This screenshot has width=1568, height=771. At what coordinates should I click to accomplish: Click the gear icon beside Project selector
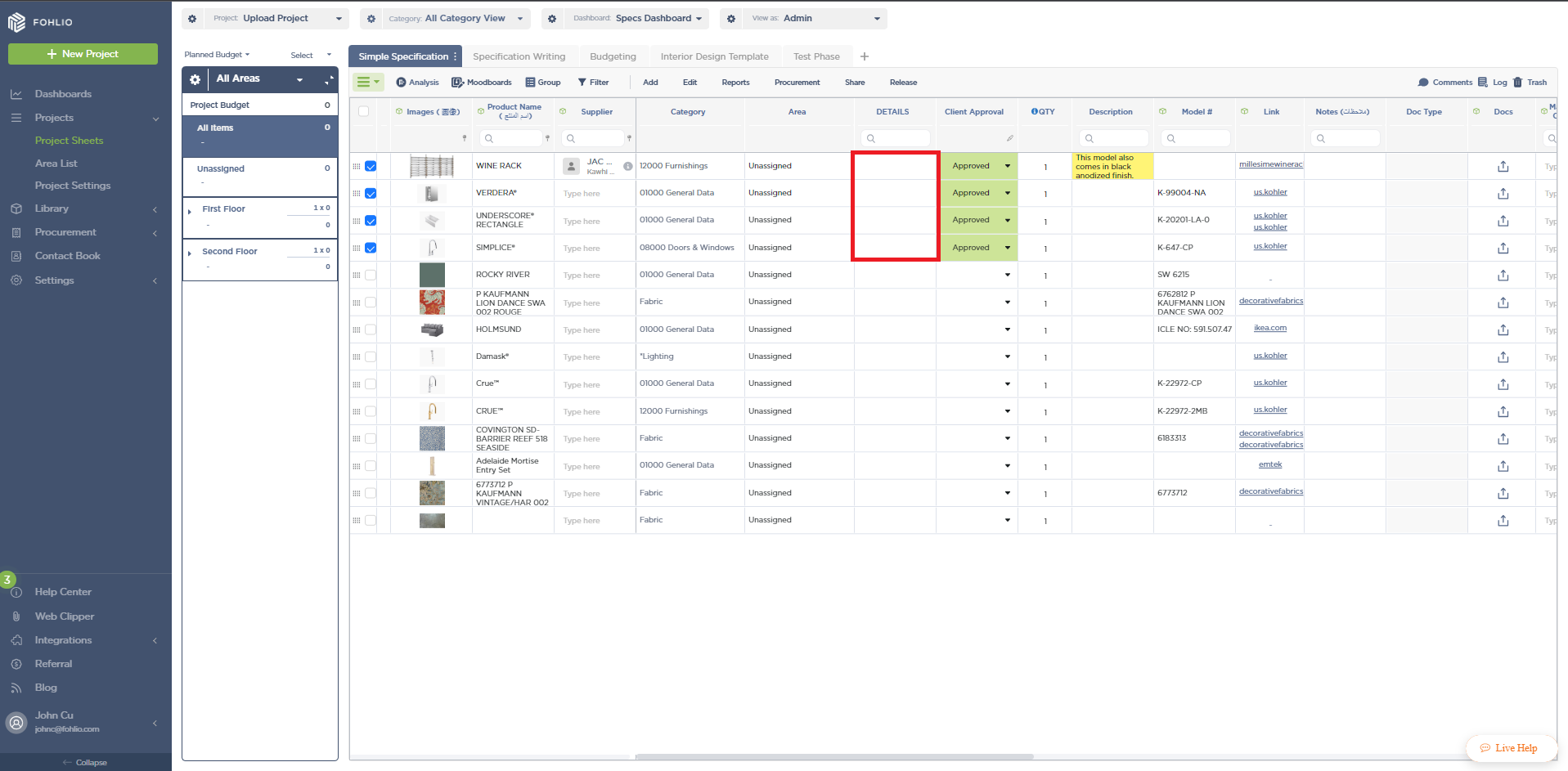pos(192,19)
